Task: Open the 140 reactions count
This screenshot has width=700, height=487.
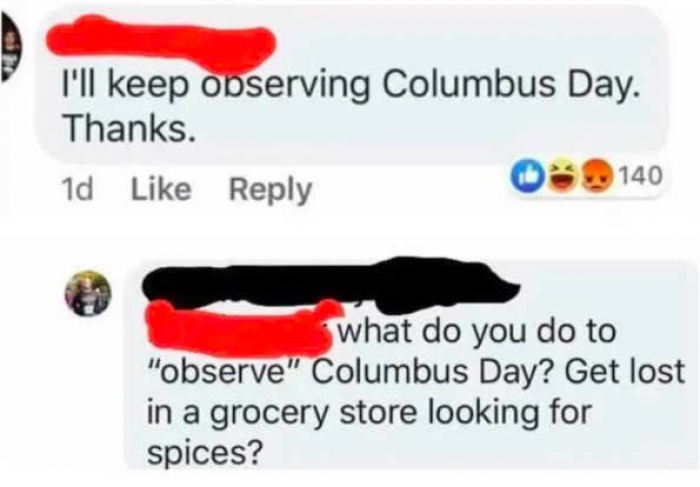Action: [x=641, y=176]
